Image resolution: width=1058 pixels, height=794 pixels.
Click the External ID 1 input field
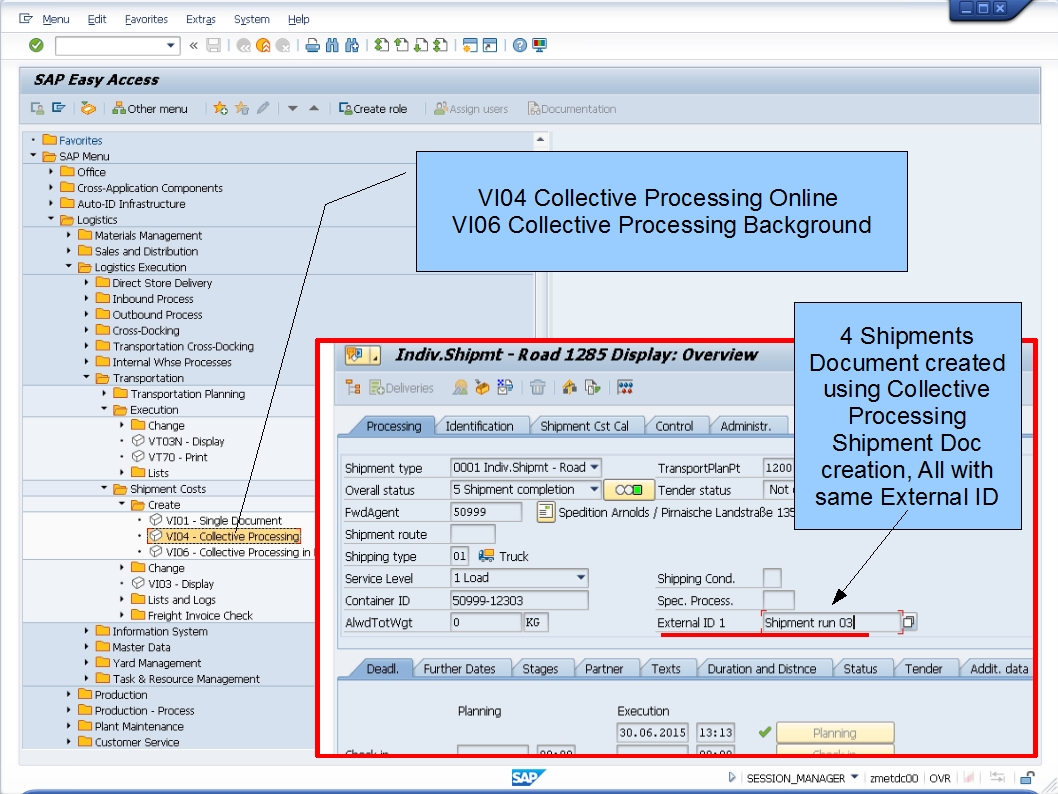point(832,622)
